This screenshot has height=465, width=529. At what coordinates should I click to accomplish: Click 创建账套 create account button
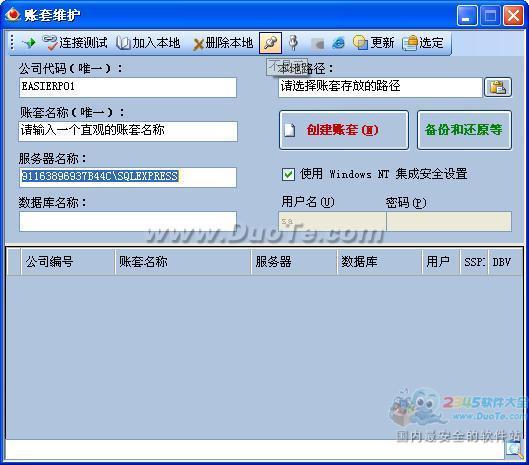[344, 130]
